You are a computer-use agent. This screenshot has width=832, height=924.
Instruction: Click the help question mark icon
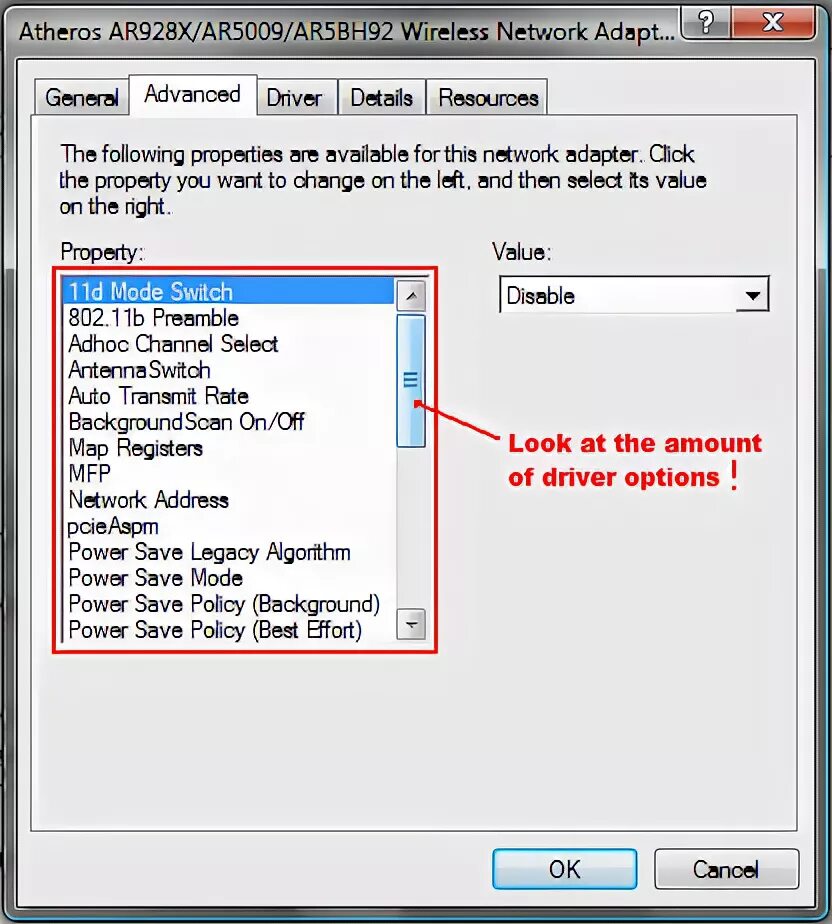tap(706, 22)
